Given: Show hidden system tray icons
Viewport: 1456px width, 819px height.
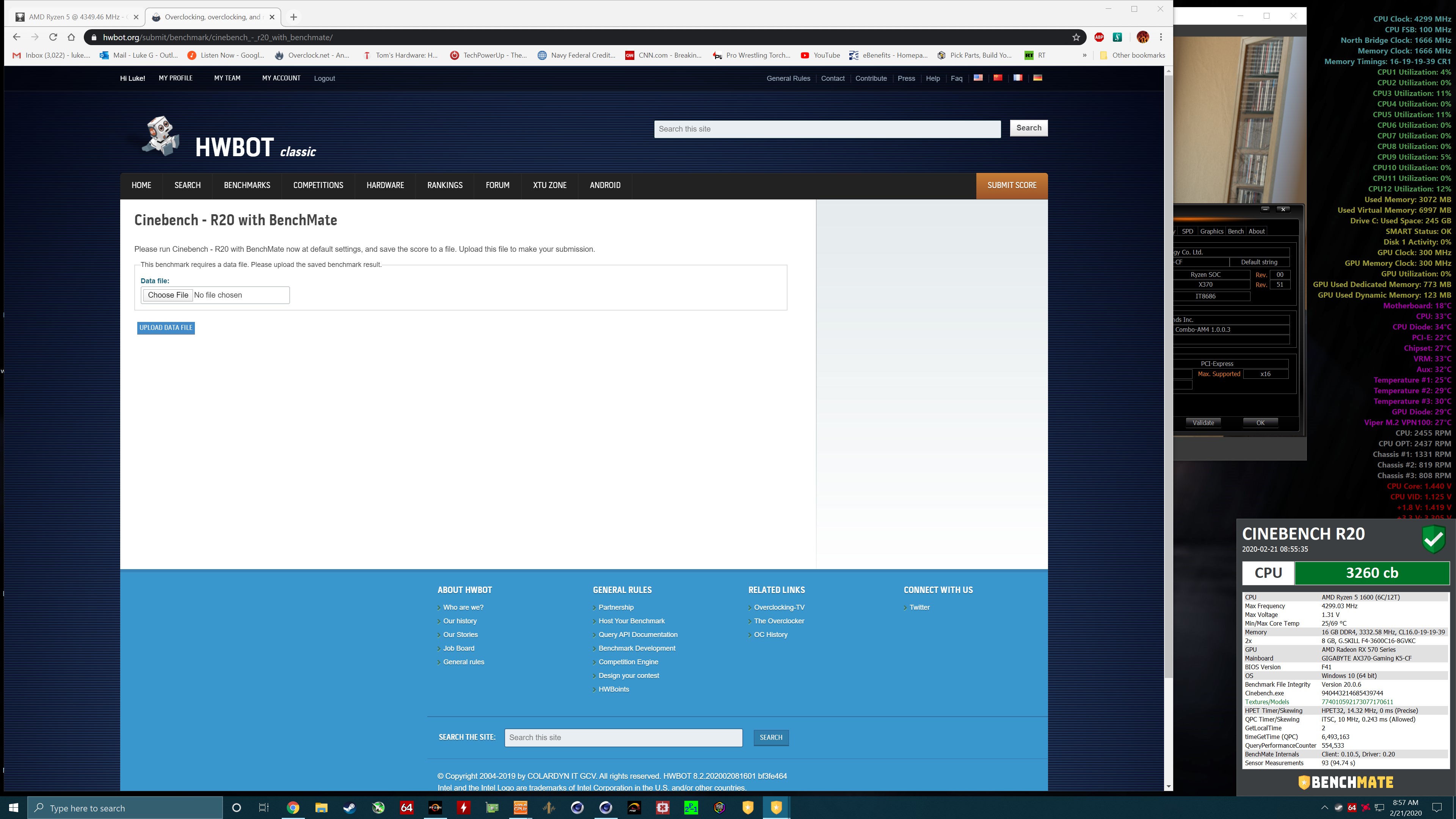Looking at the screenshot, I should (x=1324, y=807).
